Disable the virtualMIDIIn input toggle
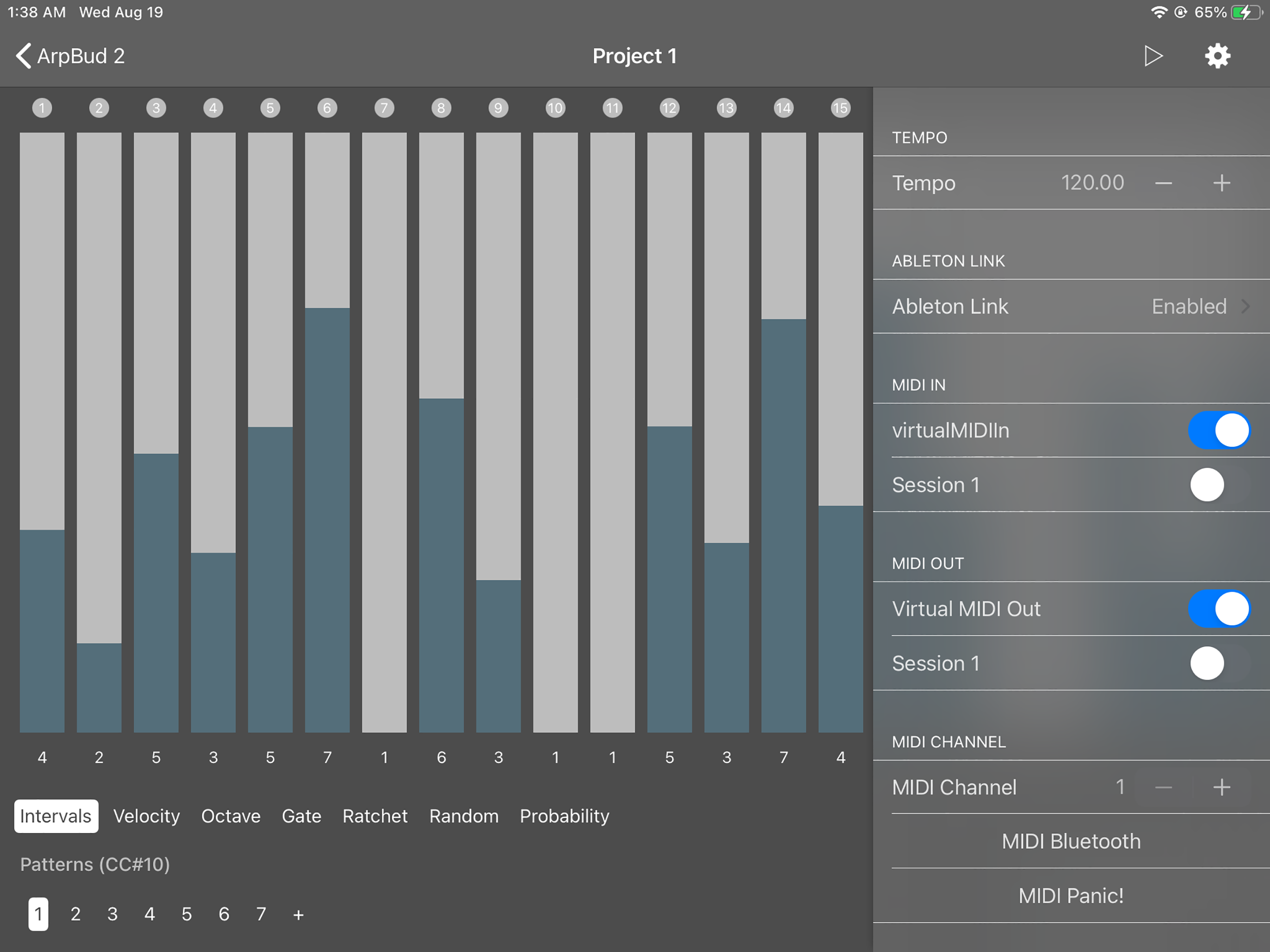Image resolution: width=1270 pixels, height=952 pixels. 1218,430
